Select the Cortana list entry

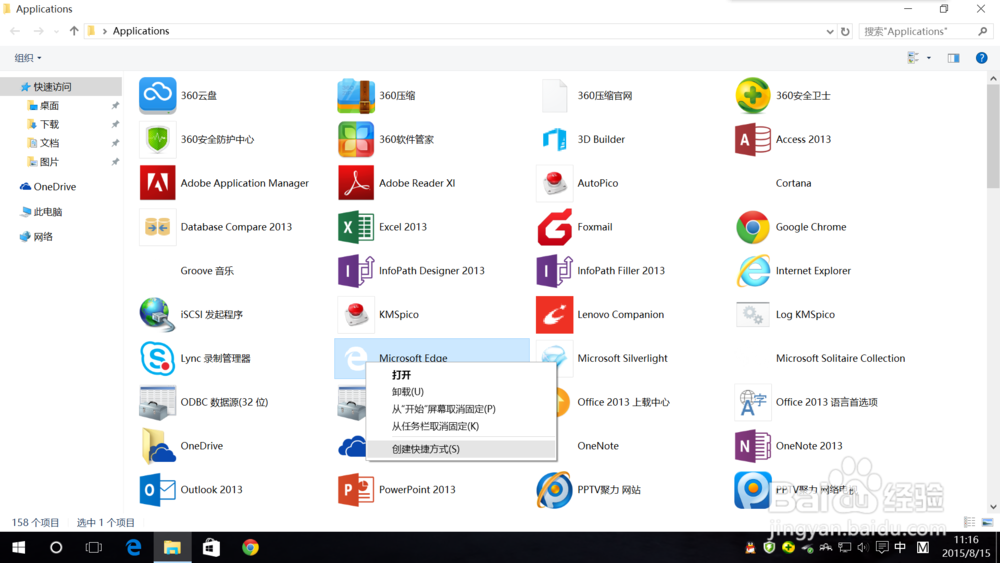pos(793,183)
